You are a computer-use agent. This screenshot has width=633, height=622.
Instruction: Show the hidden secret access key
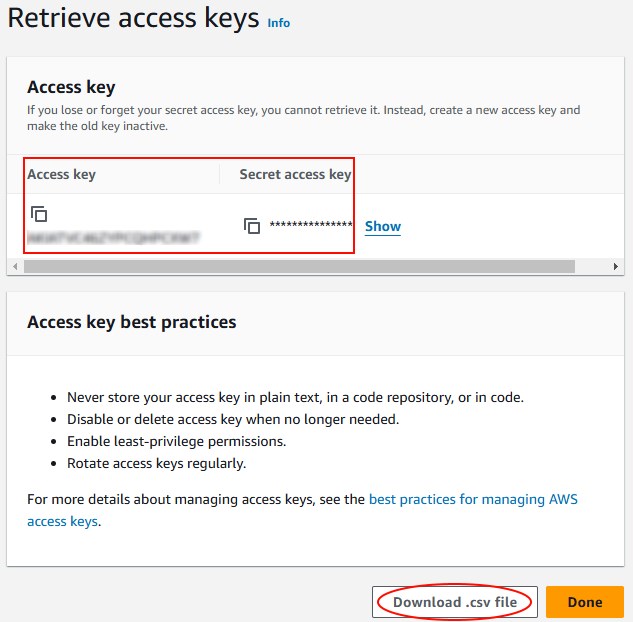pos(383,226)
